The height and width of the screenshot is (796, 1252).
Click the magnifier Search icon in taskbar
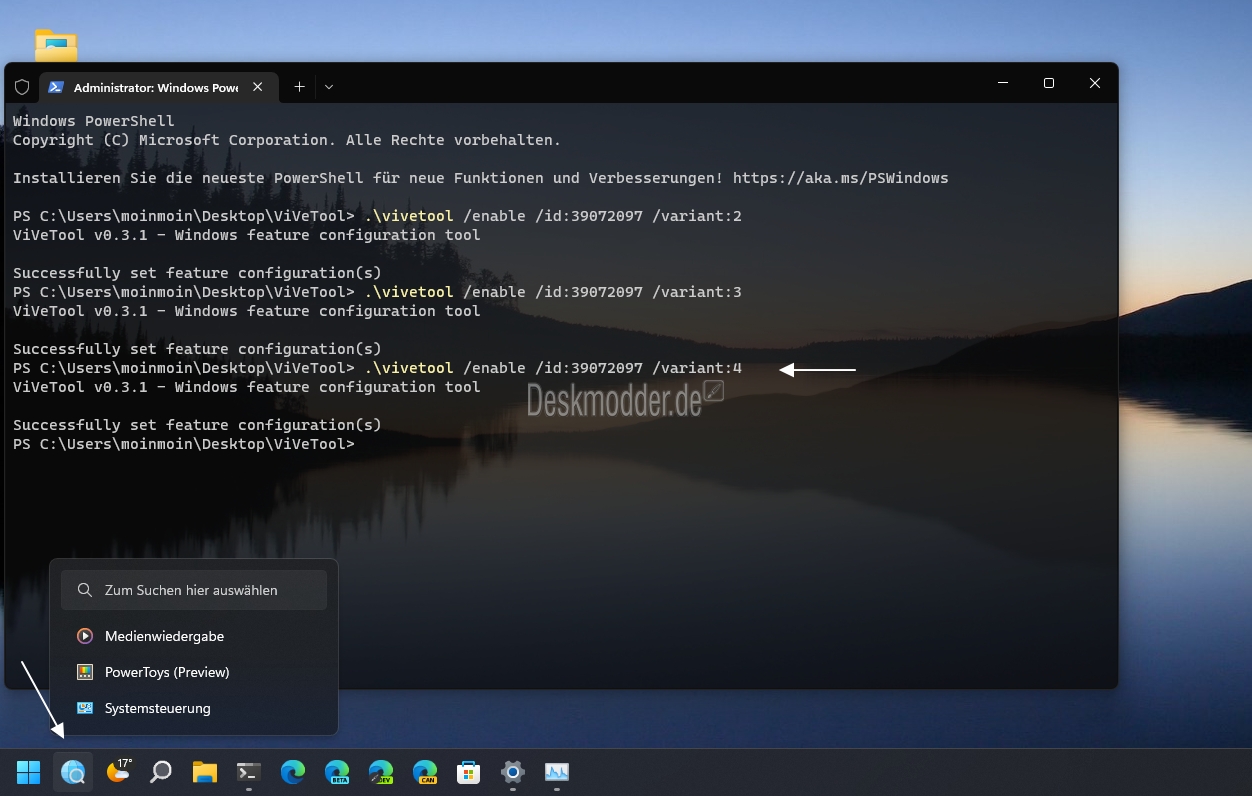pos(161,772)
